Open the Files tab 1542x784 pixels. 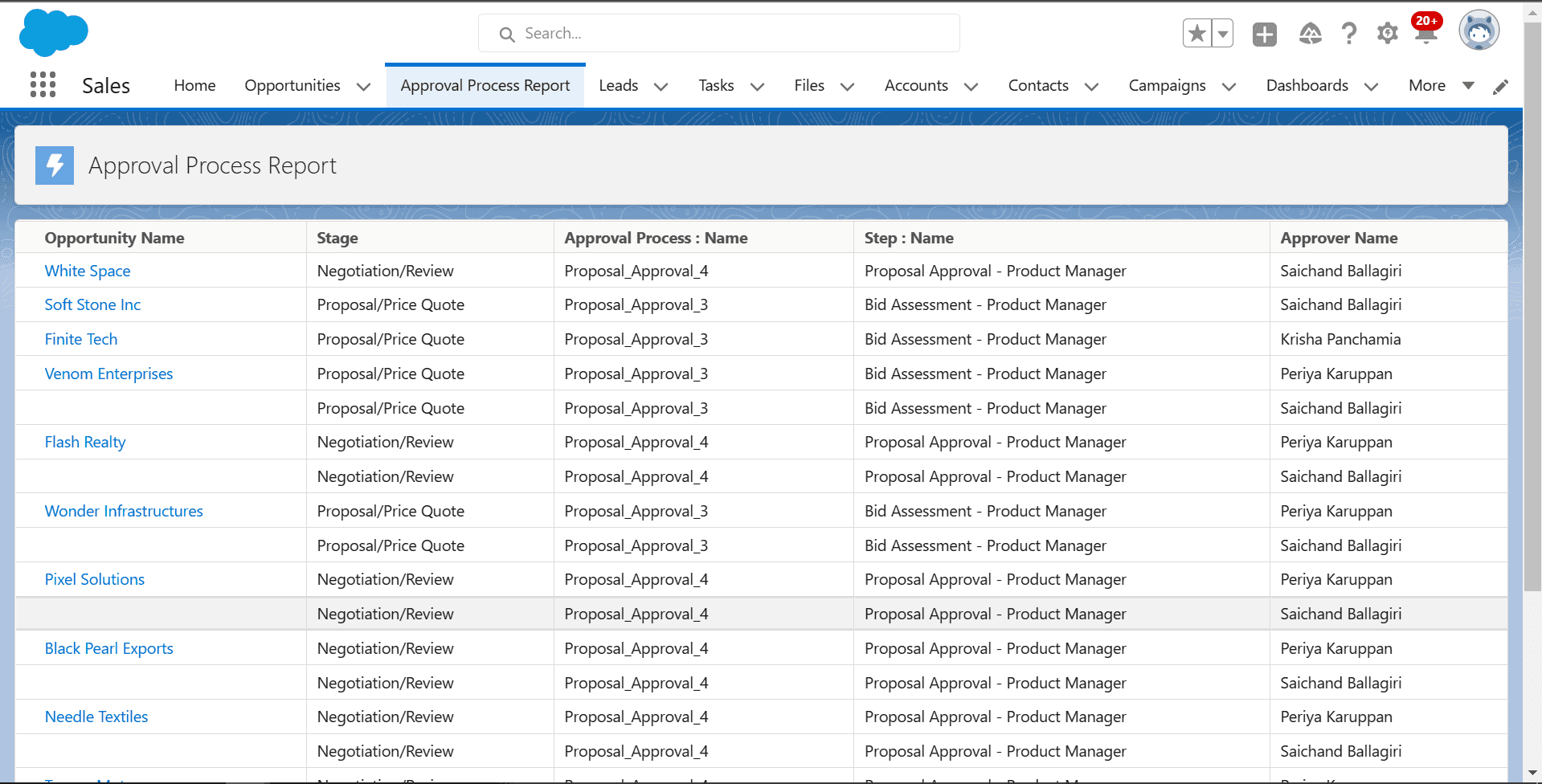click(x=809, y=85)
